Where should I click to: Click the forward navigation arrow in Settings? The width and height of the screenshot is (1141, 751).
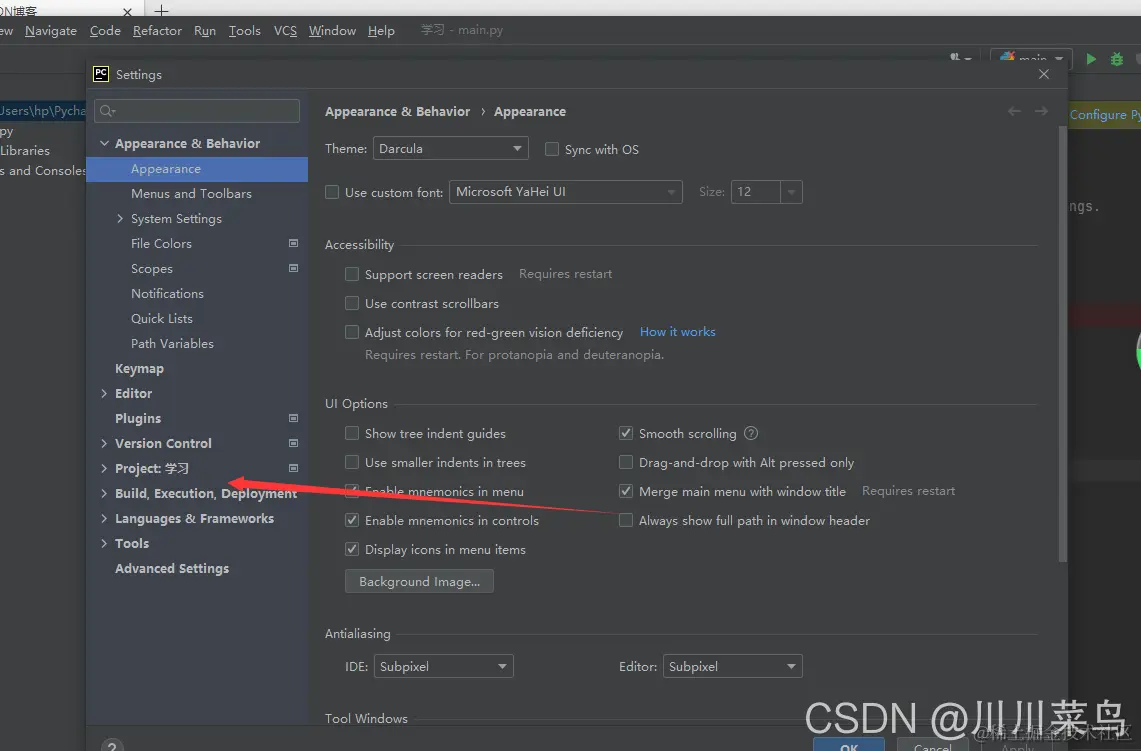click(1041, 111)
